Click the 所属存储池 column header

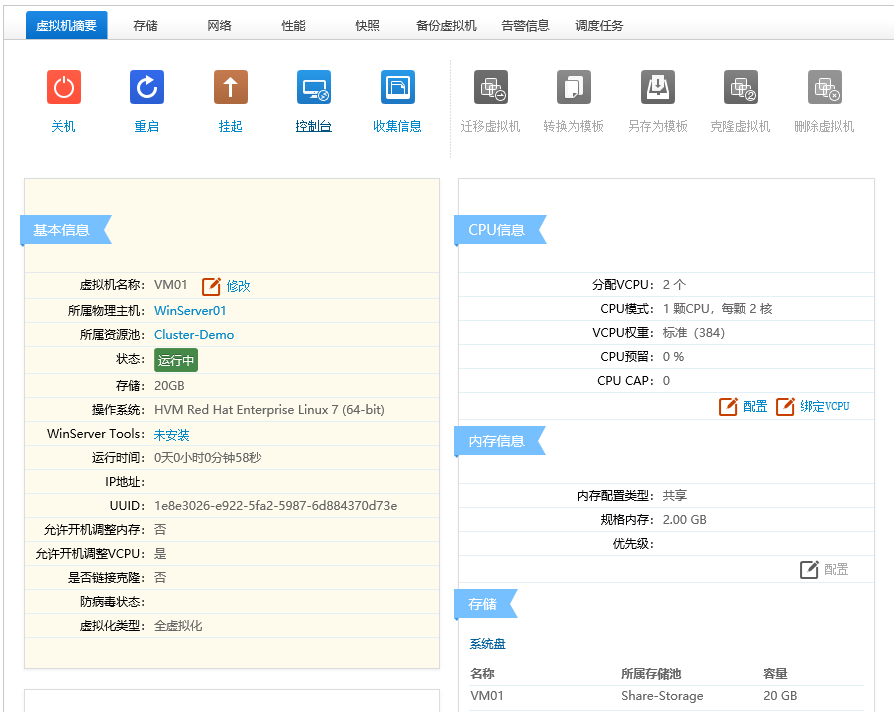tap(651, 674)
